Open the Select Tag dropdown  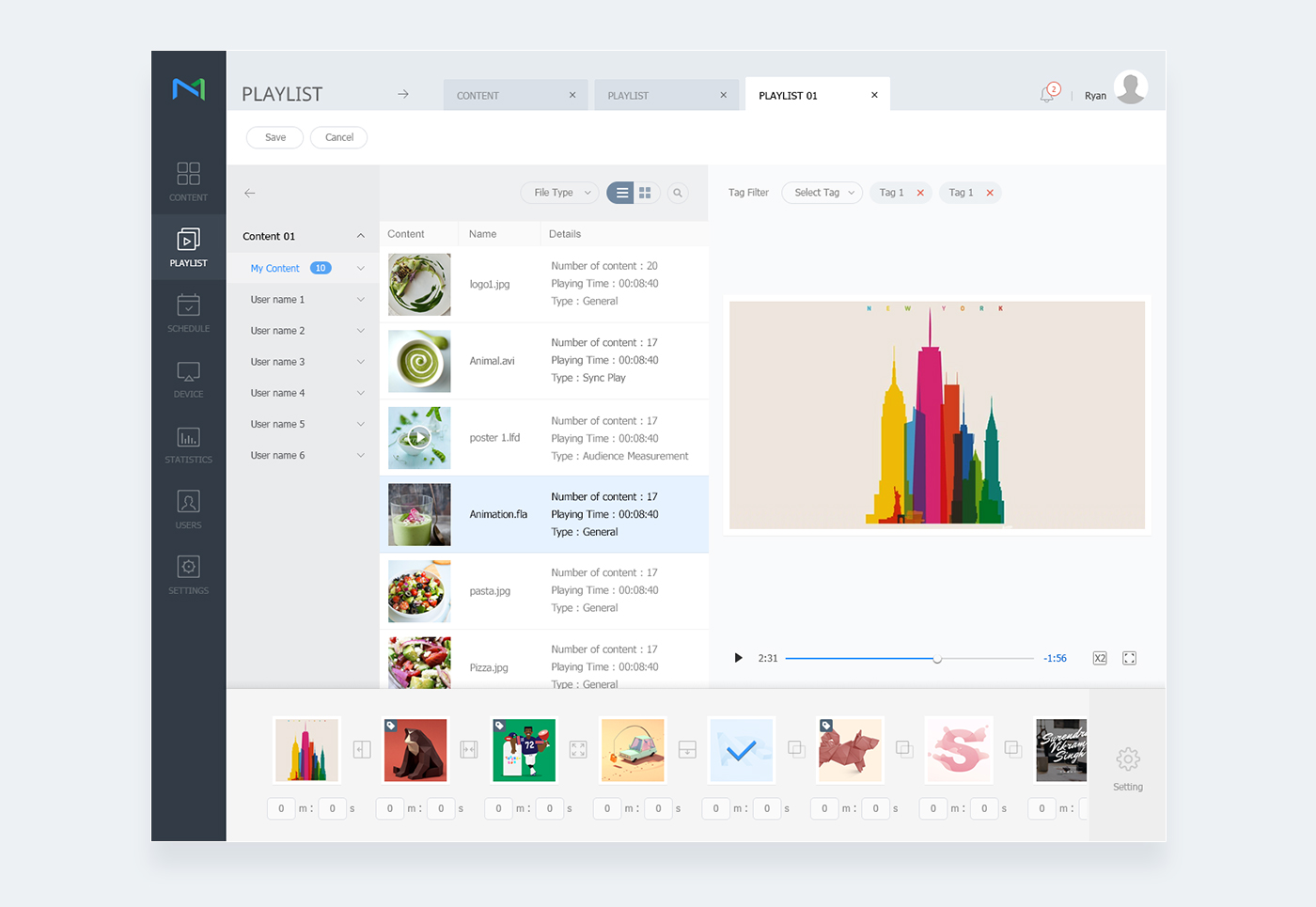(x=822, y=193)
